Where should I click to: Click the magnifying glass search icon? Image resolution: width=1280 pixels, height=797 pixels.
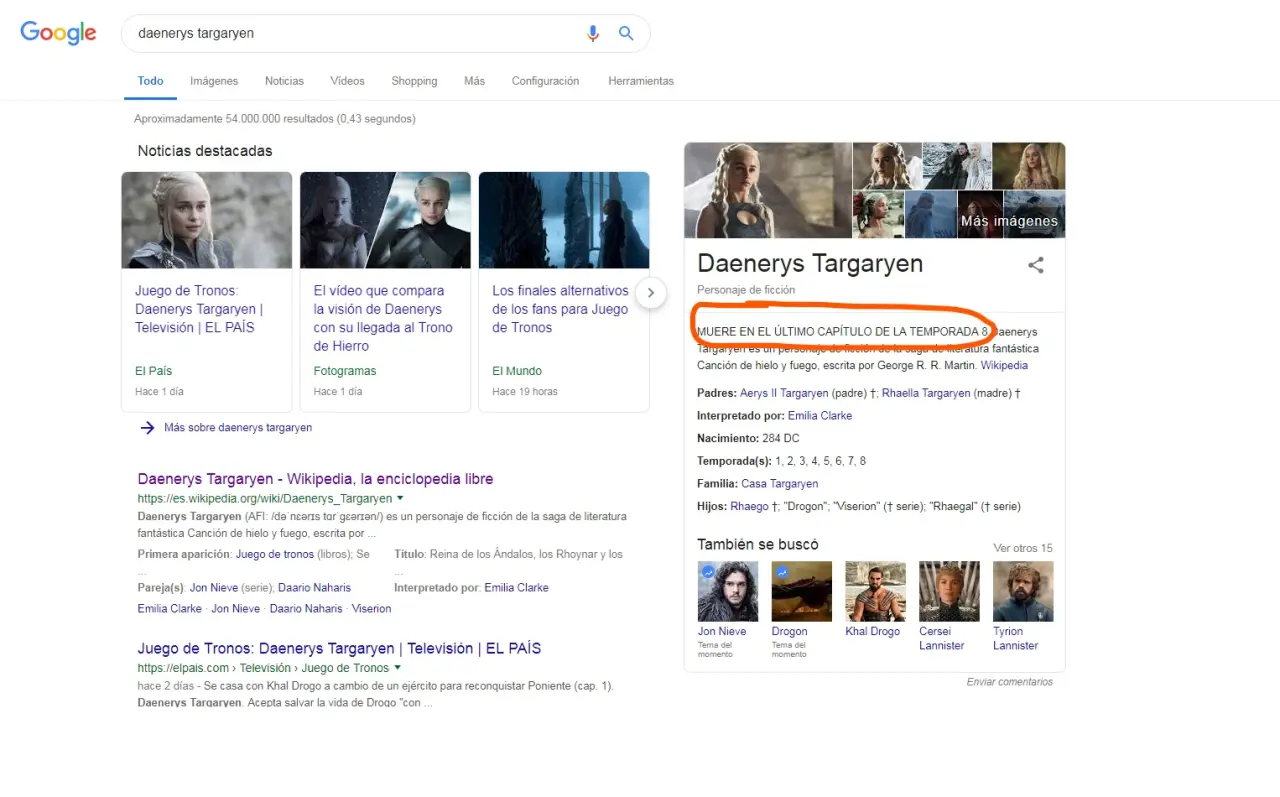point(626,33)
